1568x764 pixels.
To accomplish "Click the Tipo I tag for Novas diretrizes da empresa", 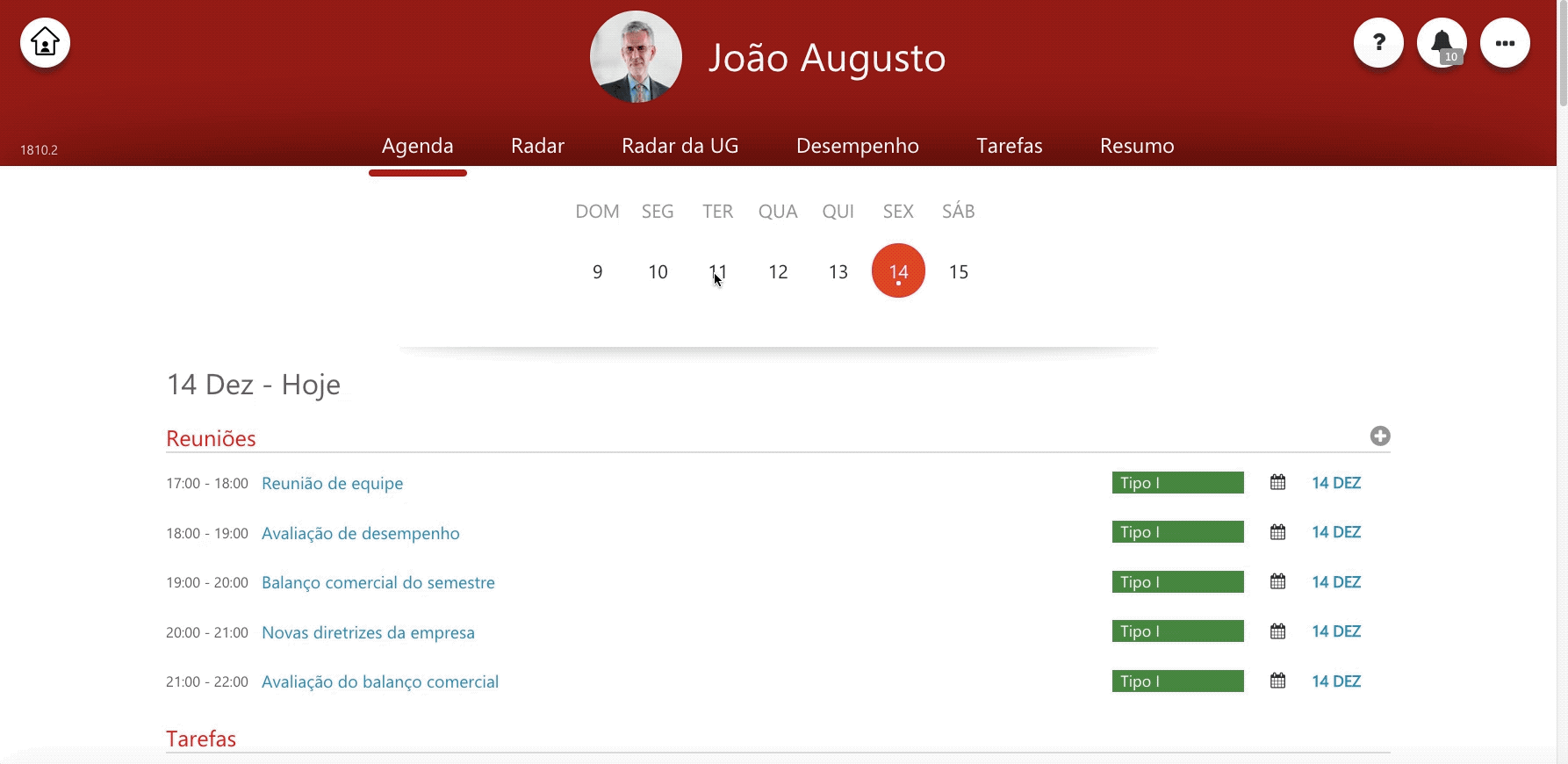I will [x=1178, y=631].
